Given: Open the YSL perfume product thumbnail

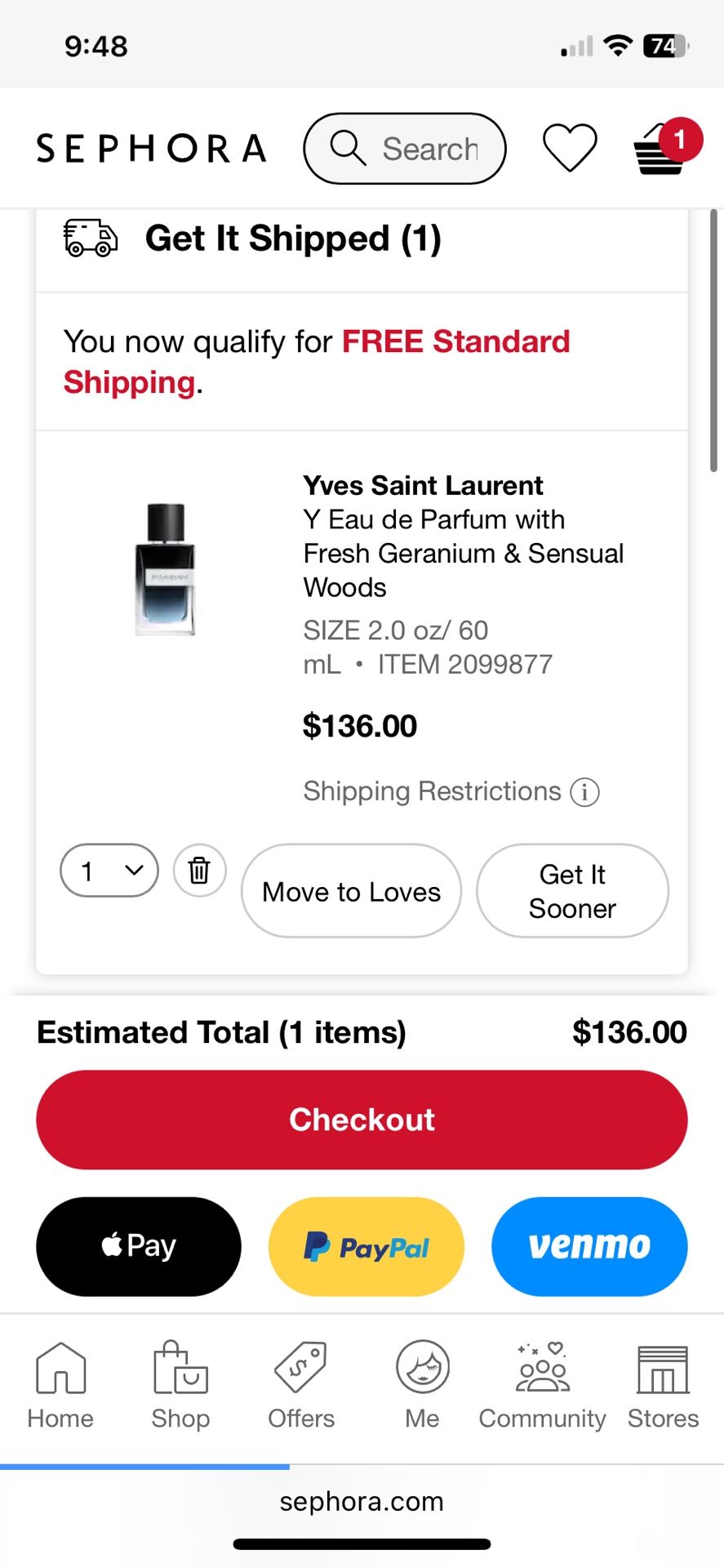Looking at the screenshot, I should [166, 569].
